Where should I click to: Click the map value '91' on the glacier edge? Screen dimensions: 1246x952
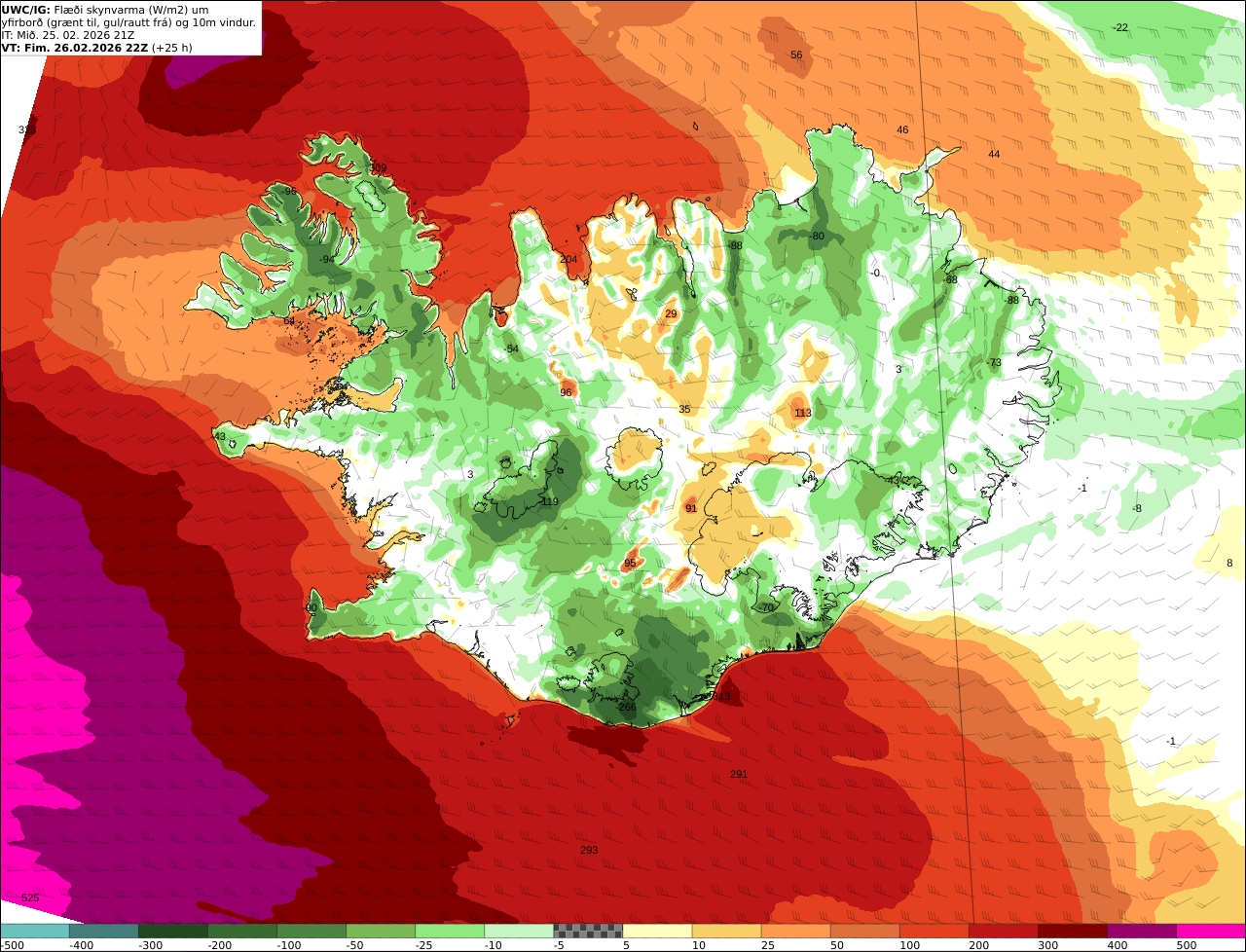[x=691, y=508]
